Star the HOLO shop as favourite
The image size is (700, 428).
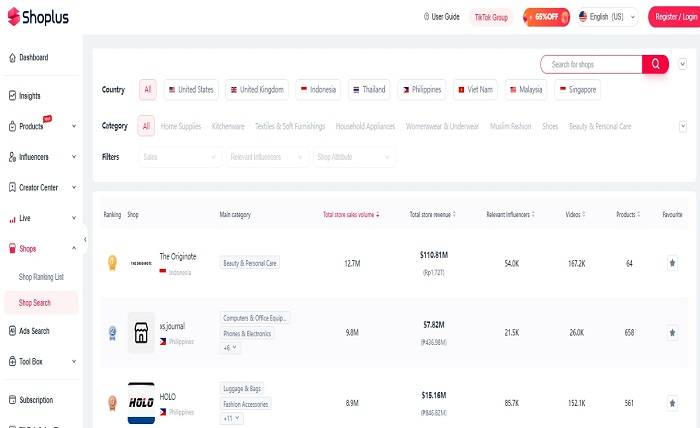[672, 403]
